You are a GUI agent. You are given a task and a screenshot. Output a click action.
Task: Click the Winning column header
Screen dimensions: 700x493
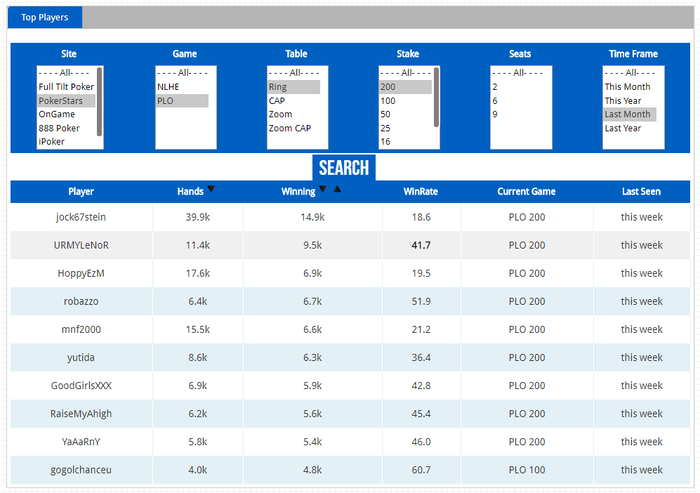(298, 192)
